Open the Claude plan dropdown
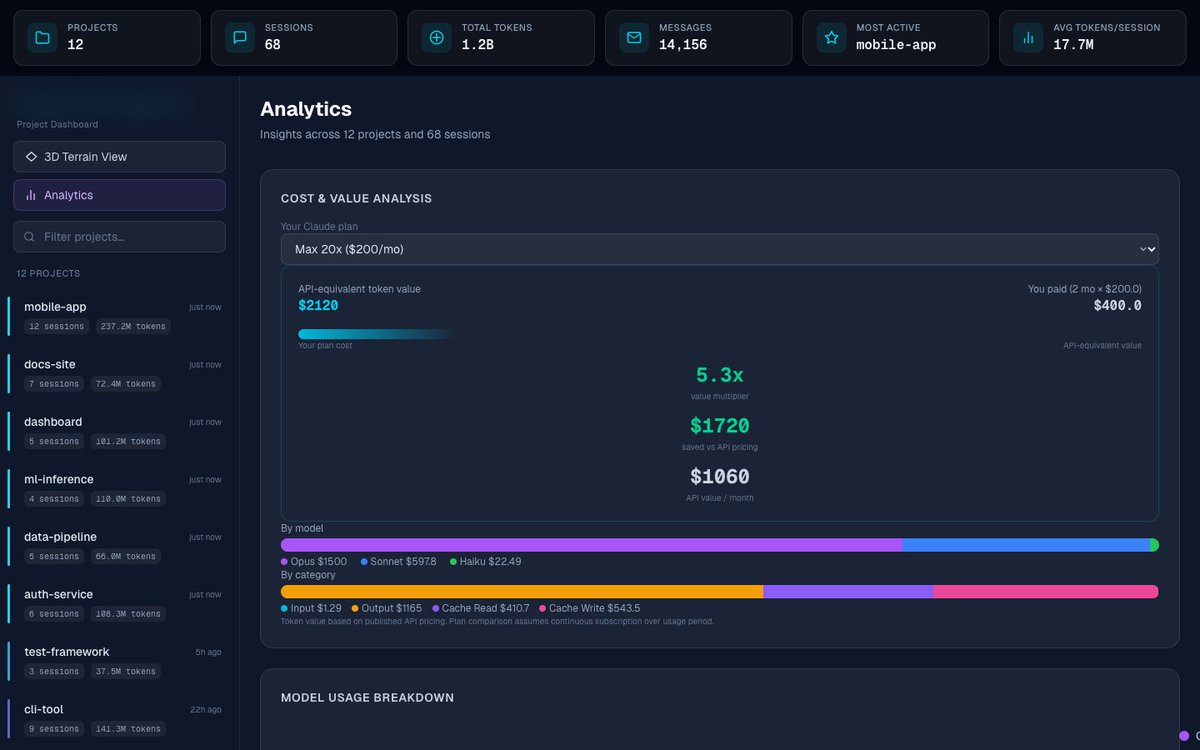The image size is (1200, 750). point(719,249)
